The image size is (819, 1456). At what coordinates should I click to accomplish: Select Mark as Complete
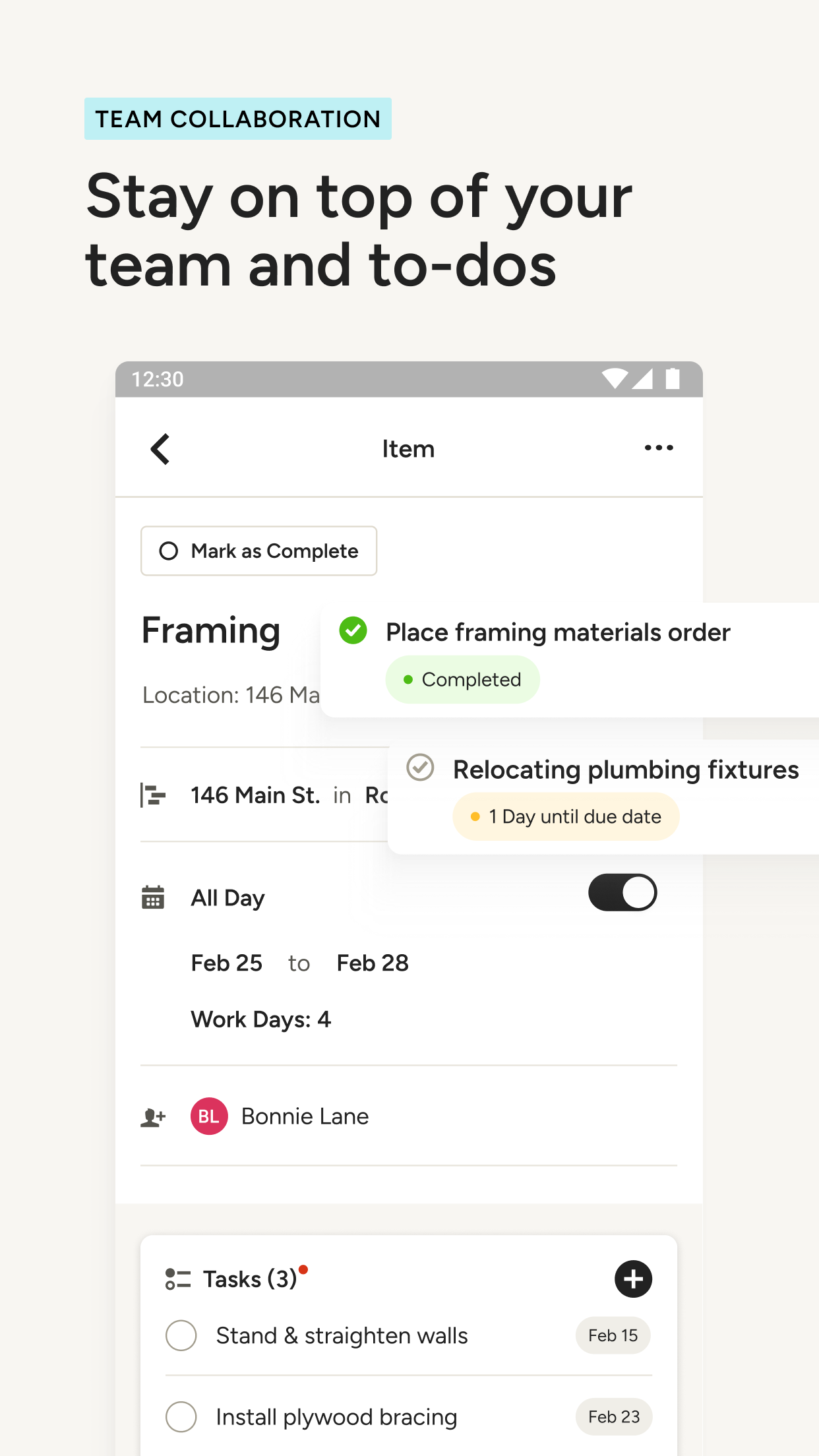[x=258, y=551]
